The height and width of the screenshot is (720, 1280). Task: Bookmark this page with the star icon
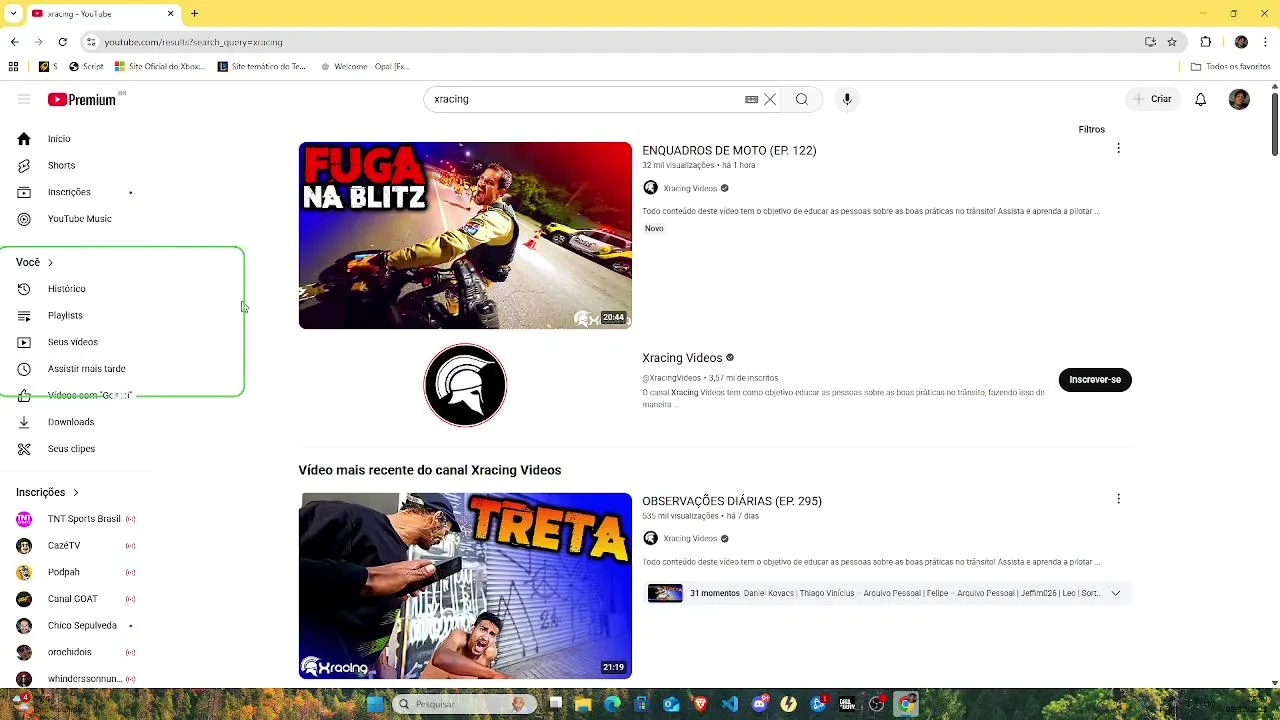(1172, 42)
